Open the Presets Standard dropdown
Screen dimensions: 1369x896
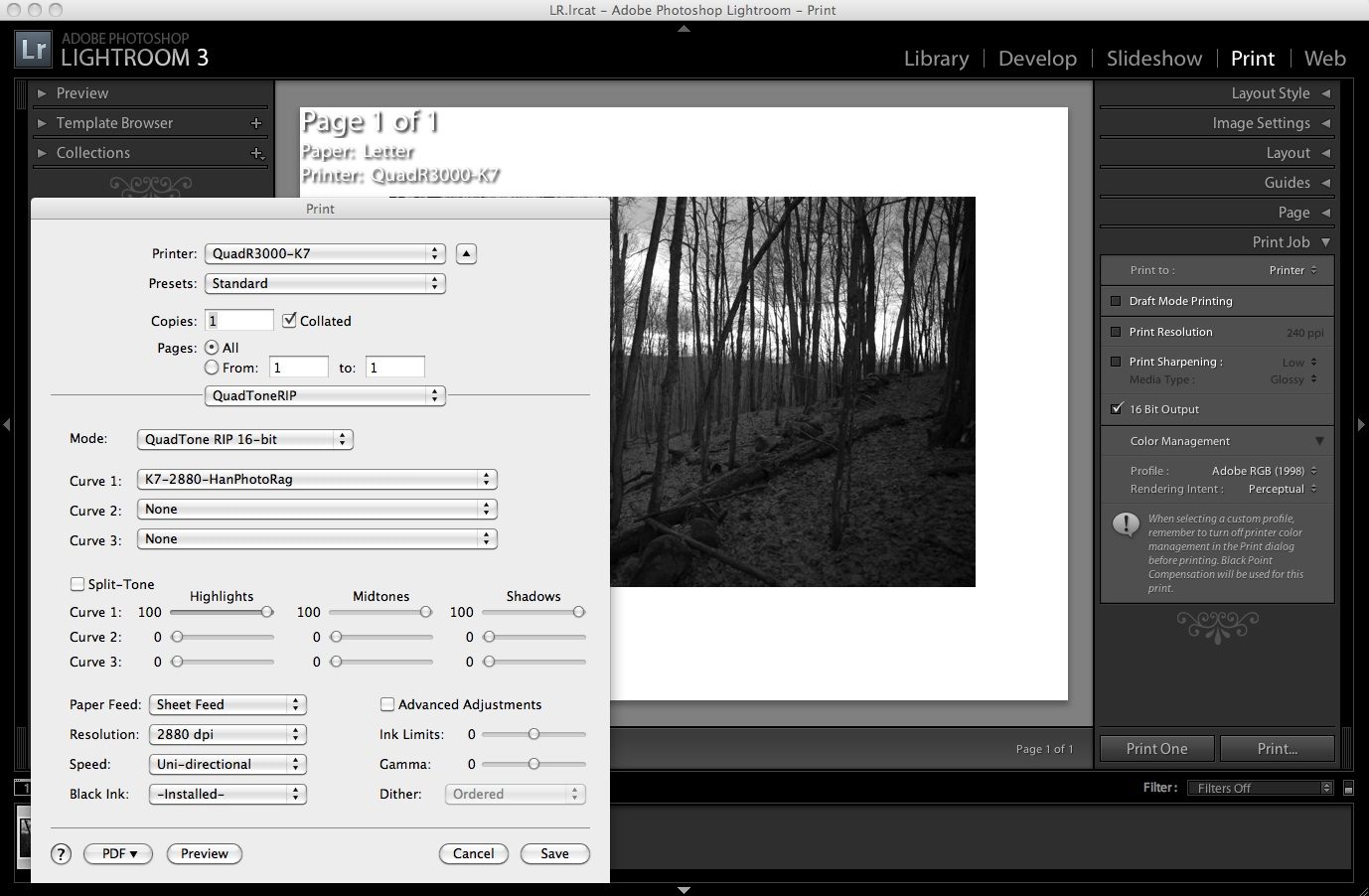pyautogui.click(x=325, y=283)
